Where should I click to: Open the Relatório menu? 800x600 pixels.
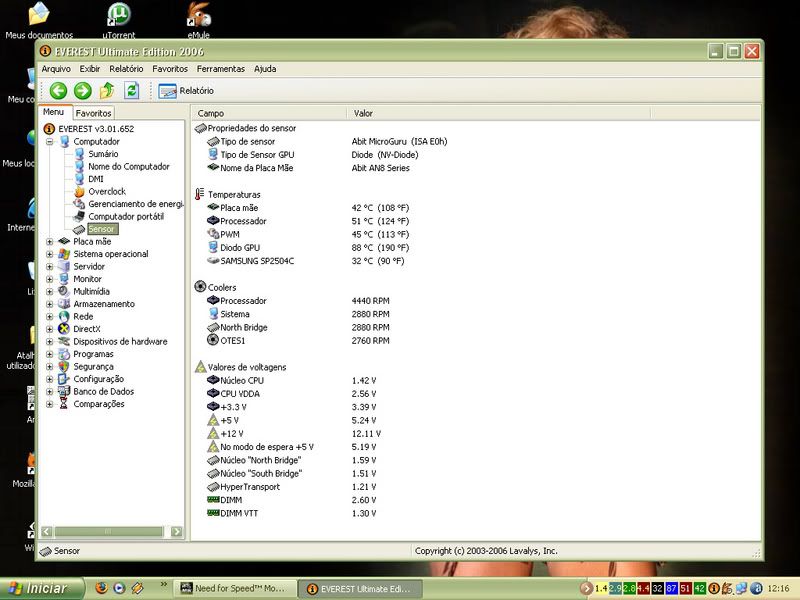pyautogui.click(x=126, y=69)
